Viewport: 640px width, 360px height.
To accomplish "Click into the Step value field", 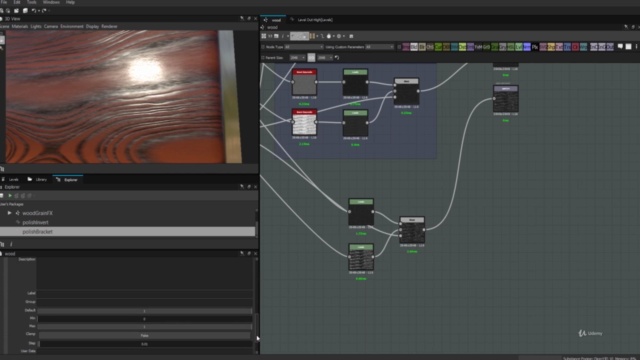I will pos(144,344).
